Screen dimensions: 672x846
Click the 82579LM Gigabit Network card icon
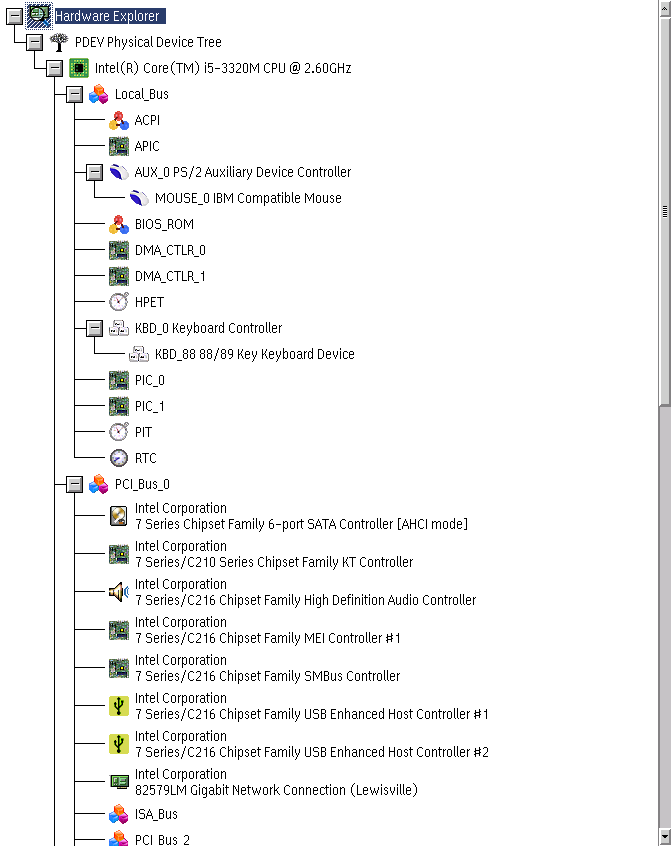tap(119, 781)
